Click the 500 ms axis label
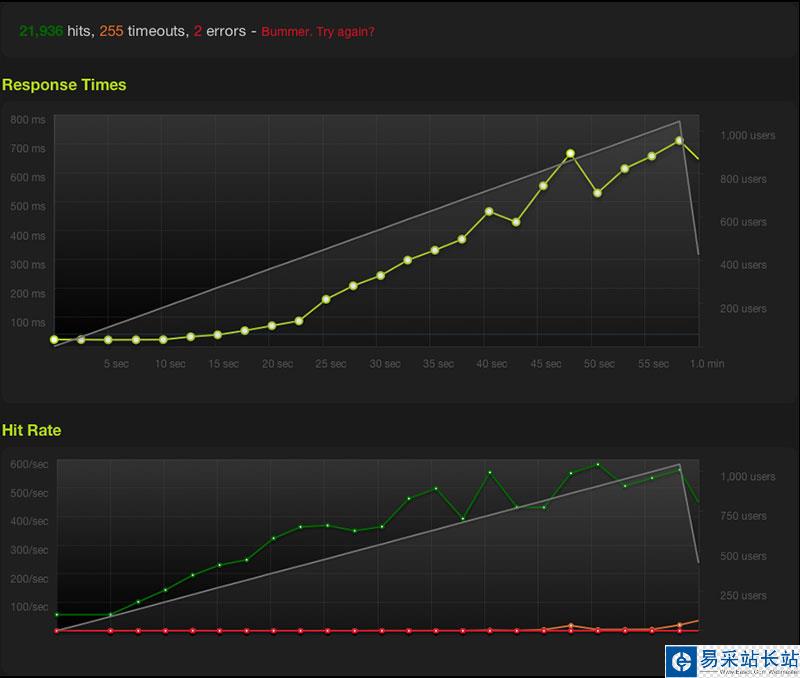Viewport: 800px width, 678px height. tap(28, 206)
